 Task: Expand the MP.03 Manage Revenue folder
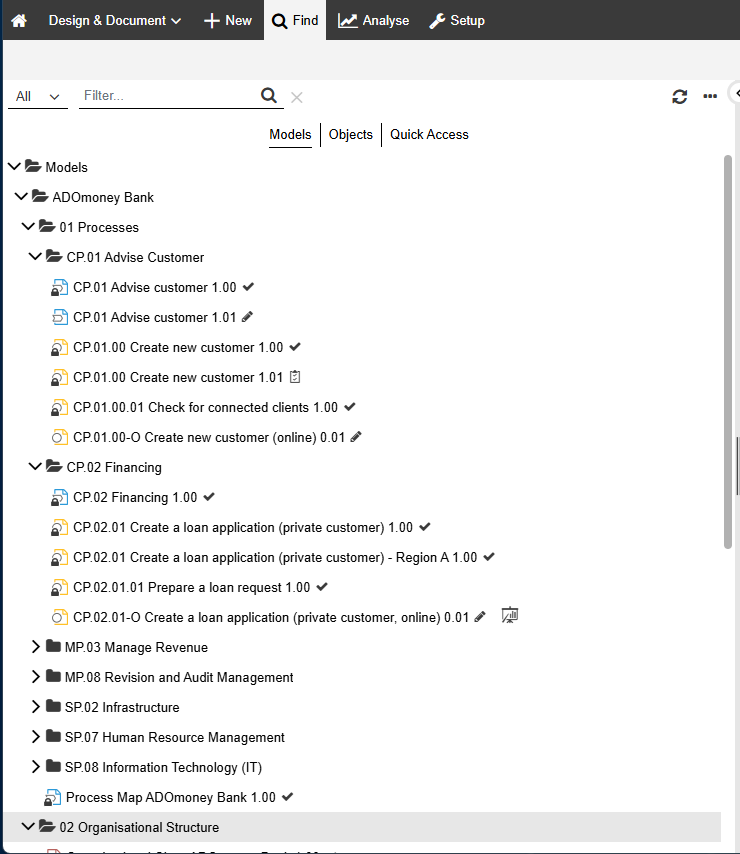36,647
